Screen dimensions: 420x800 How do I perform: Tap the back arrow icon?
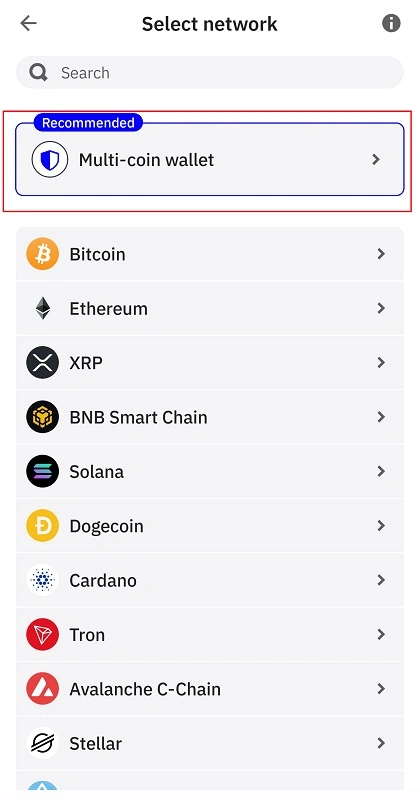pos(28,23)
